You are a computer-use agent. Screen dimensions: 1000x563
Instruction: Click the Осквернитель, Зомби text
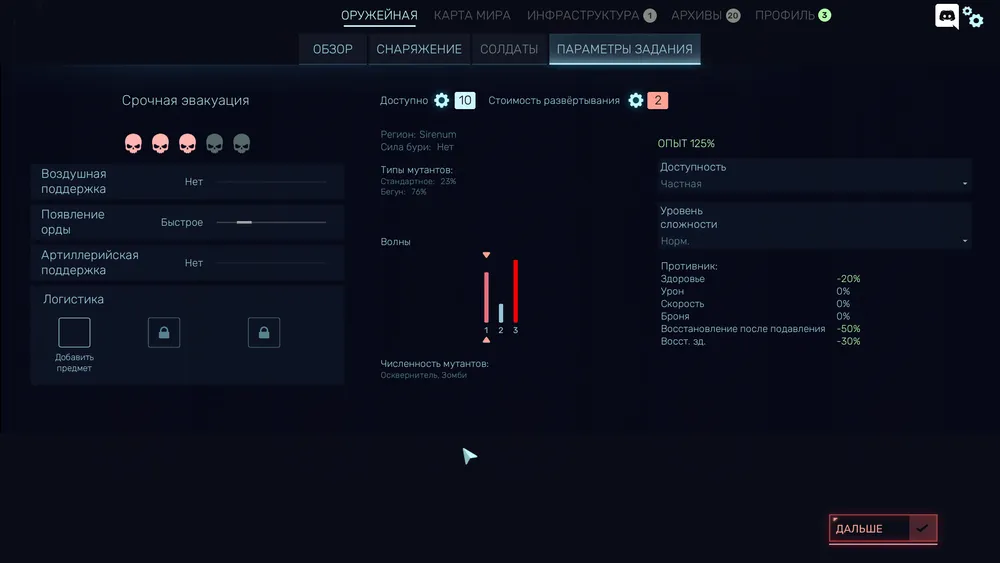pyautogui.click(x=423, y=375)
